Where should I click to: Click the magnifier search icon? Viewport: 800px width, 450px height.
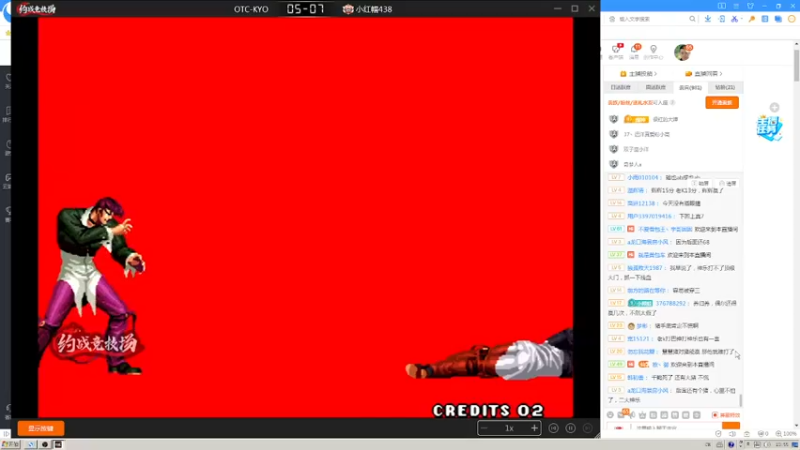click(x=692, y=19)
